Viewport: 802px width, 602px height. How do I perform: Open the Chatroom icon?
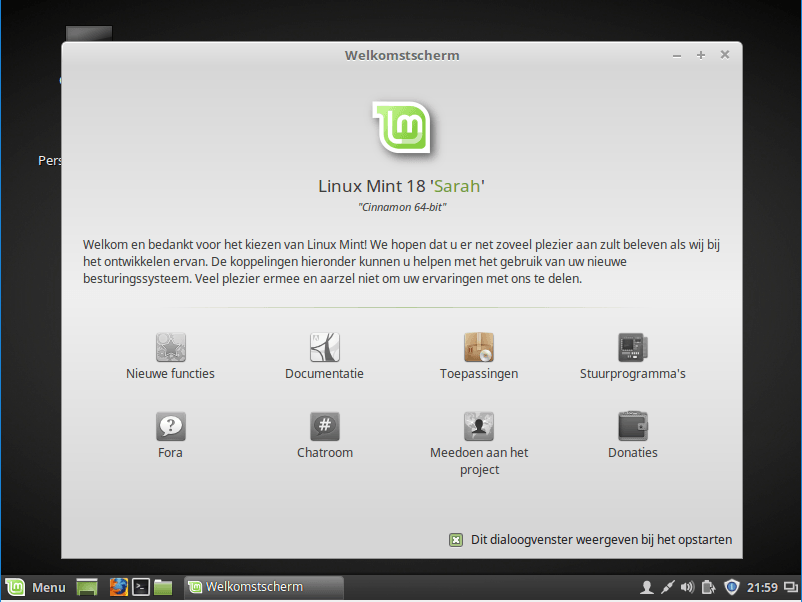tap(325, 427)
